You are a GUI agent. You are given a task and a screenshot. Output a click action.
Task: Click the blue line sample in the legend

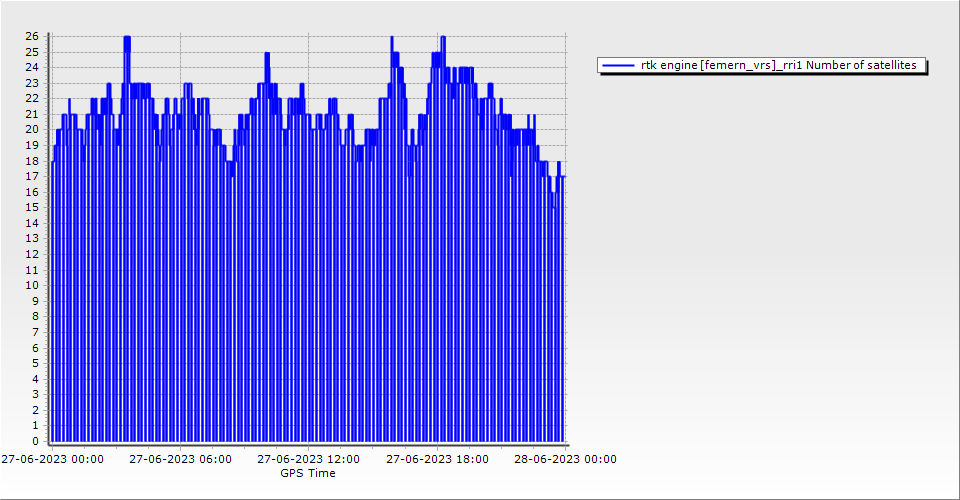(x=620, y=65)
